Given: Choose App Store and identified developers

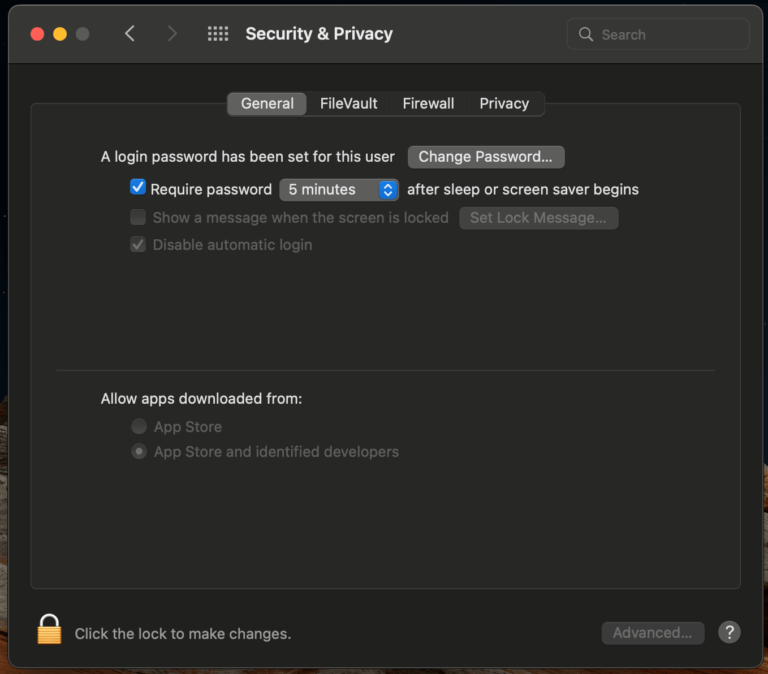Looking at the screenshot, I should (139, 452).
